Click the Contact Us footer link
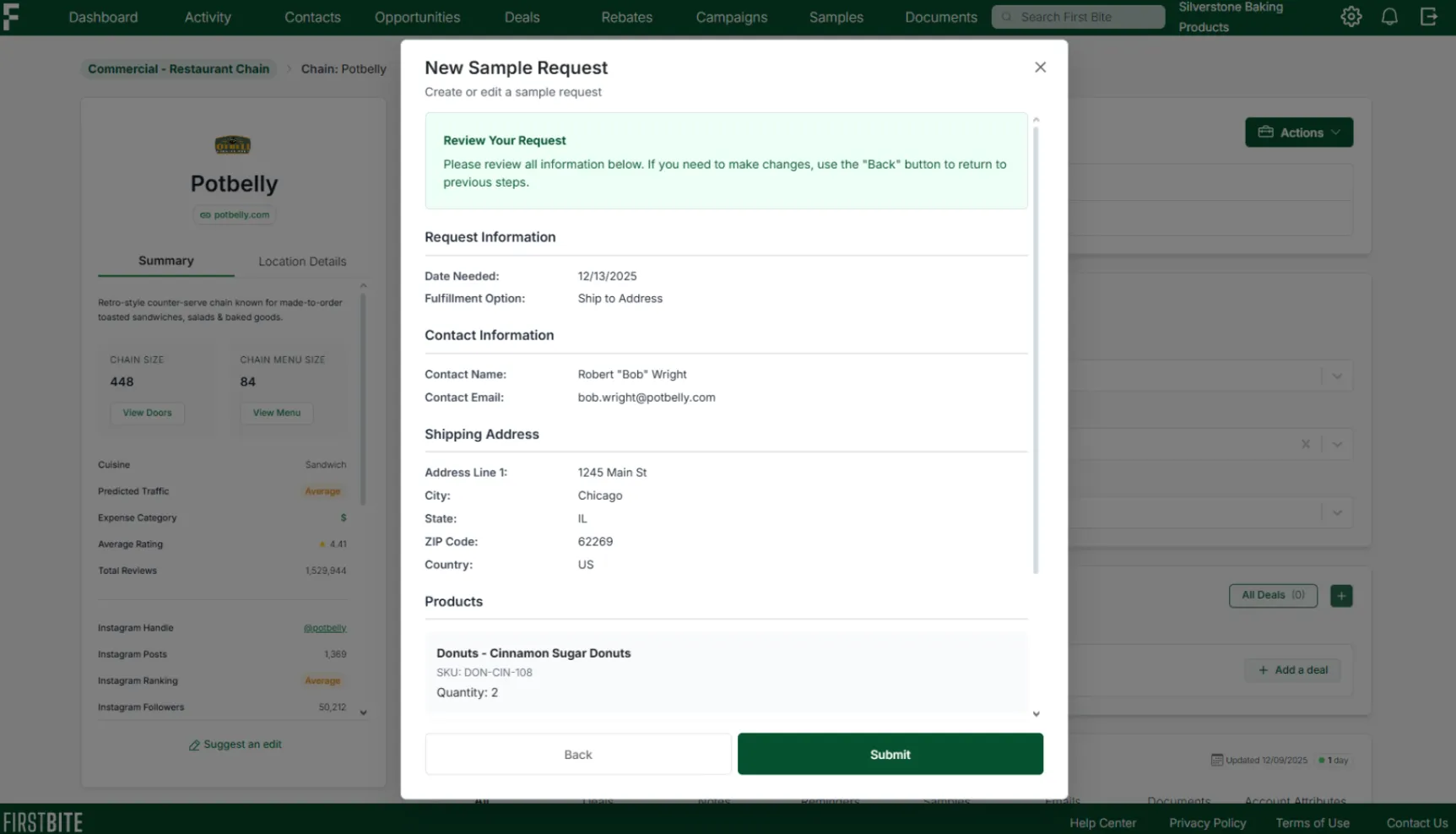Image resolution: width=1456 pixels, height=834 pixels. coord(1417,823)
